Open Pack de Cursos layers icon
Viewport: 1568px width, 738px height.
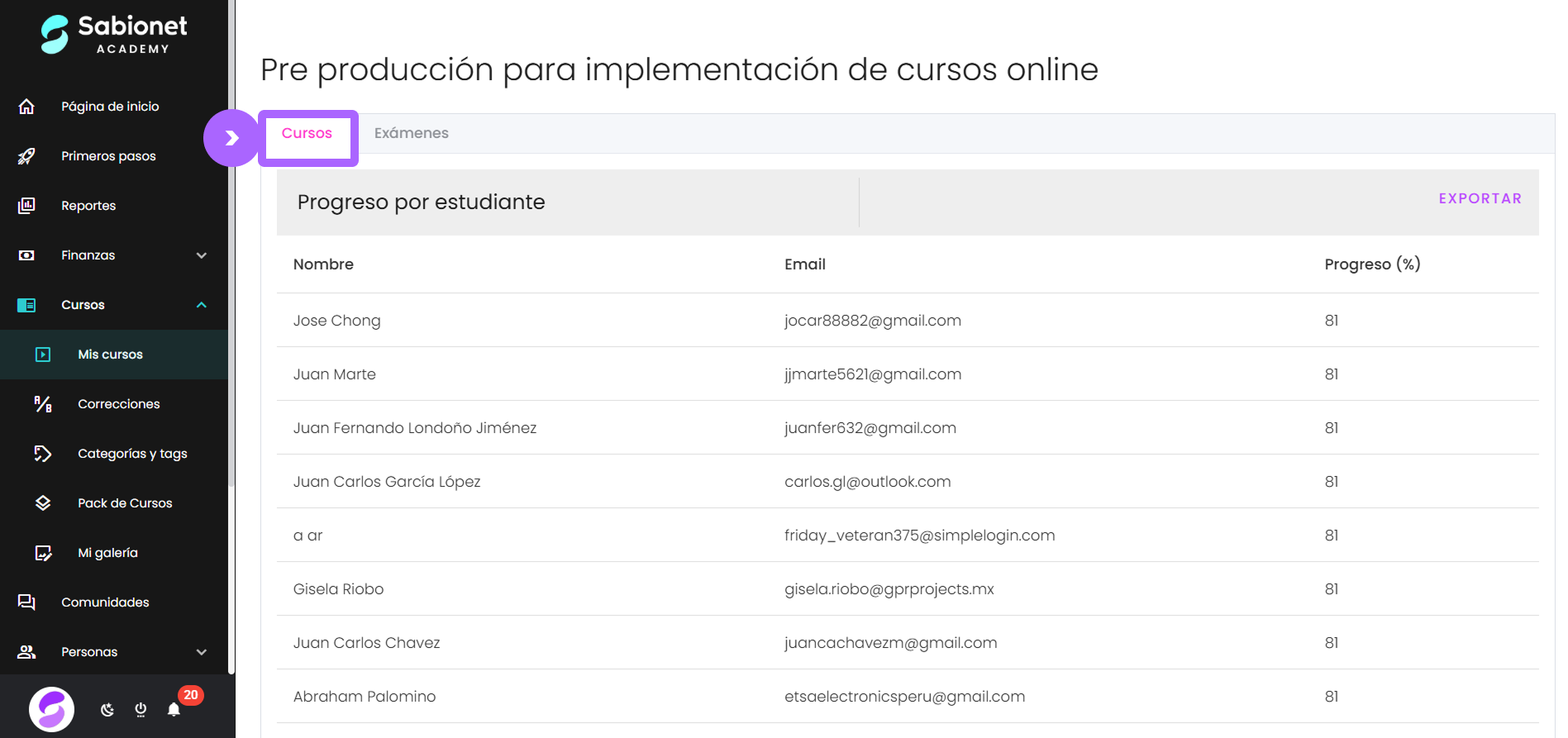(43, 503)
